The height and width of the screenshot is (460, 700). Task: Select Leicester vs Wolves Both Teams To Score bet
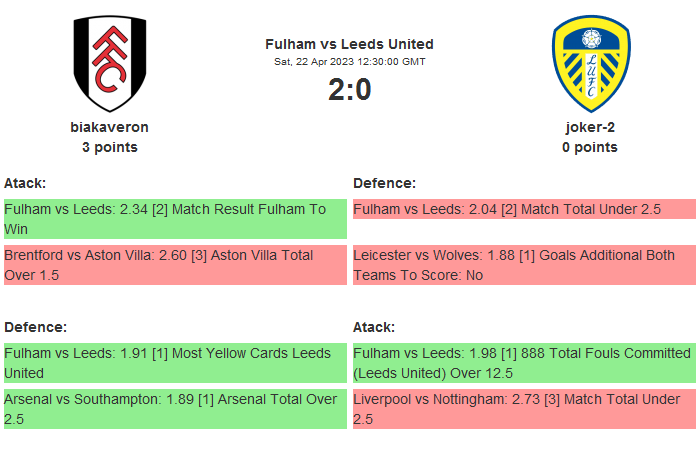(524, 265)
